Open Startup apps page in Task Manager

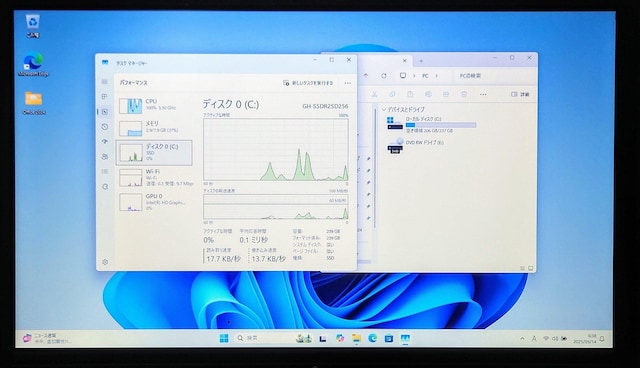click(104, 142)
